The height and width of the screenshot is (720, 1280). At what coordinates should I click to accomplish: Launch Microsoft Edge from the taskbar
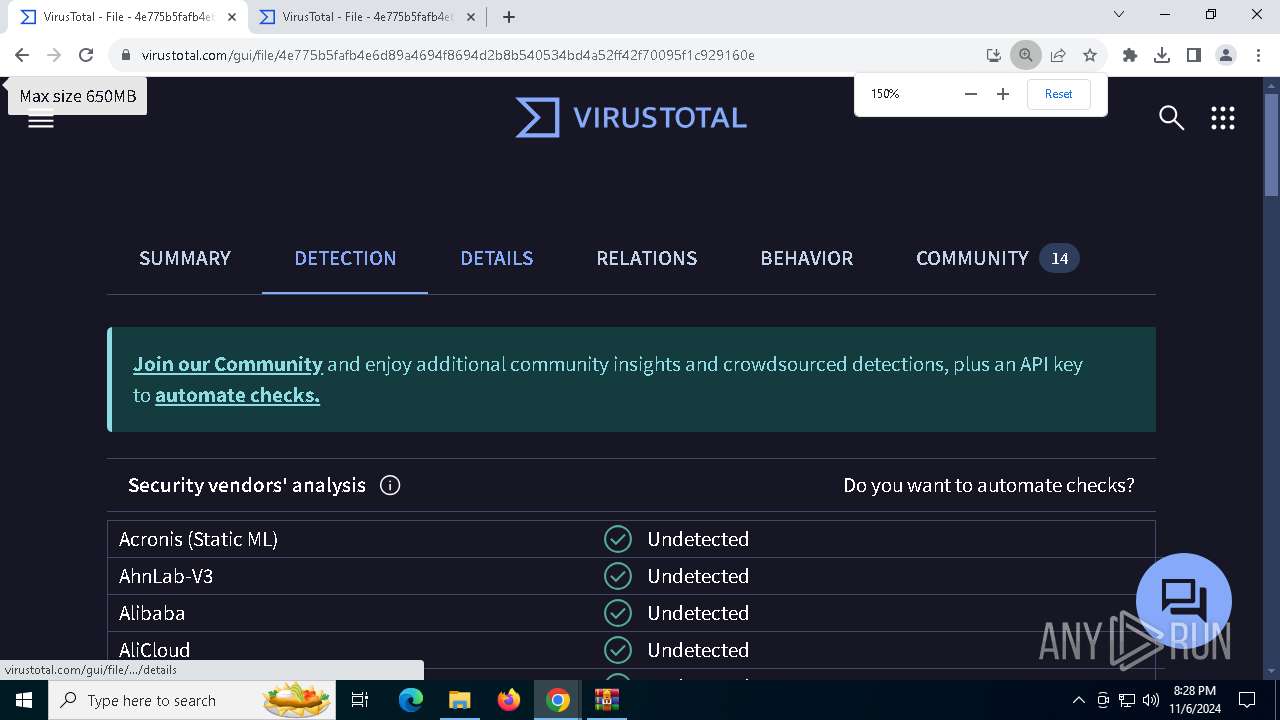(411, 700)
